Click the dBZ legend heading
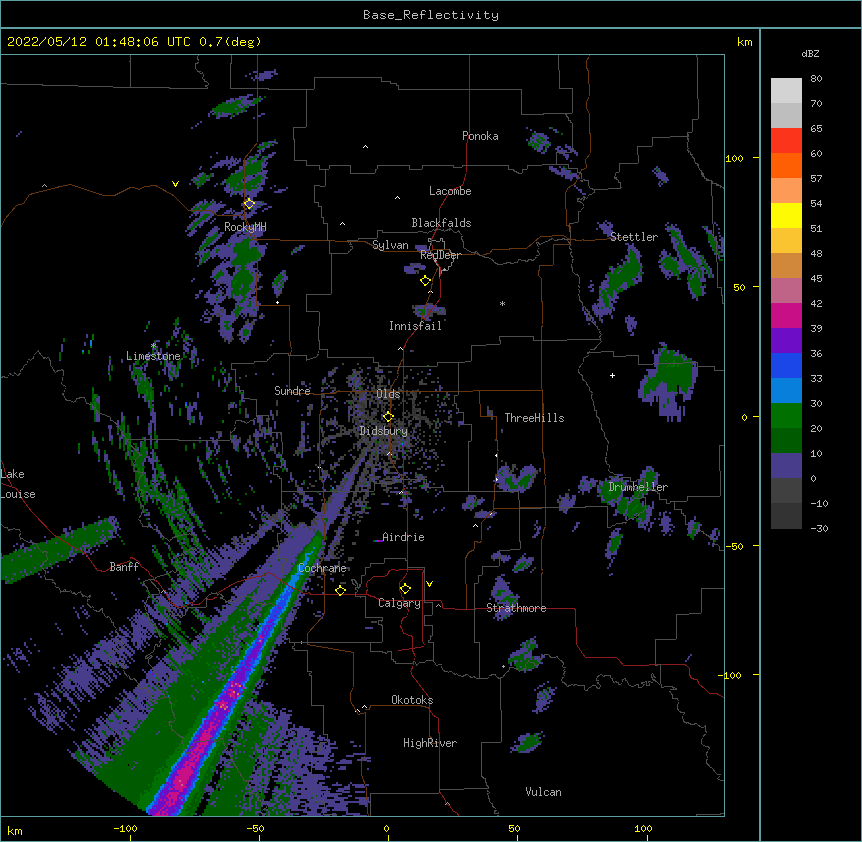 [x=810, y=54]
